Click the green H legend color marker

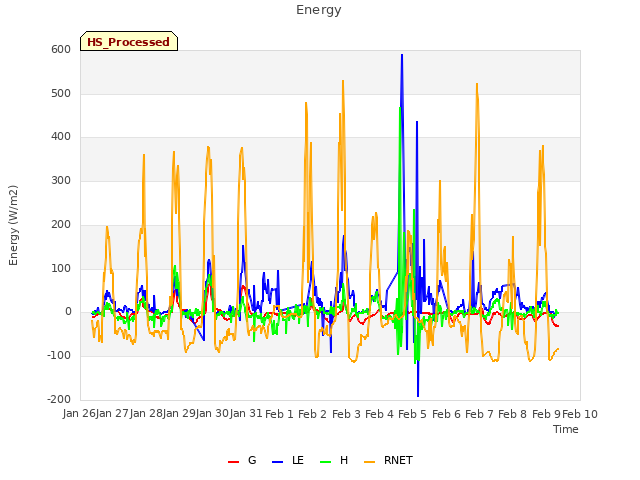(x=325, y=462)
